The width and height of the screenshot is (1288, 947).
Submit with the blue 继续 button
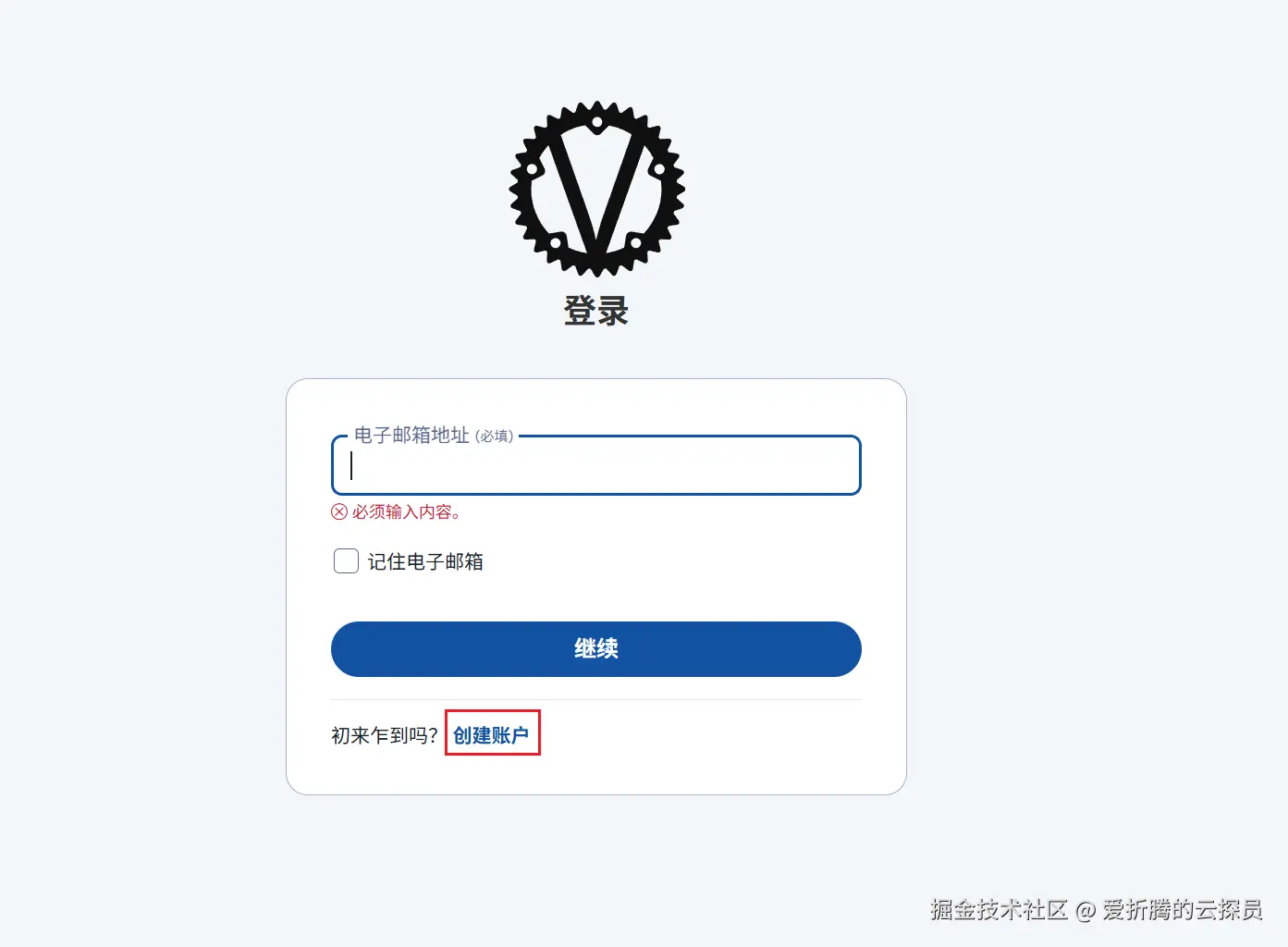[x=596, y=649]
